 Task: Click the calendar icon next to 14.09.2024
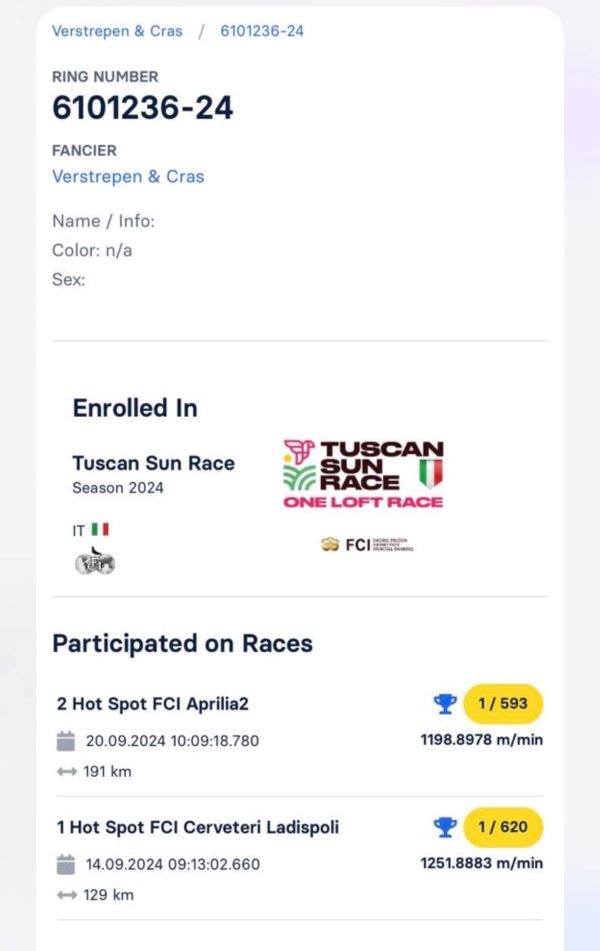click(66, 864)
